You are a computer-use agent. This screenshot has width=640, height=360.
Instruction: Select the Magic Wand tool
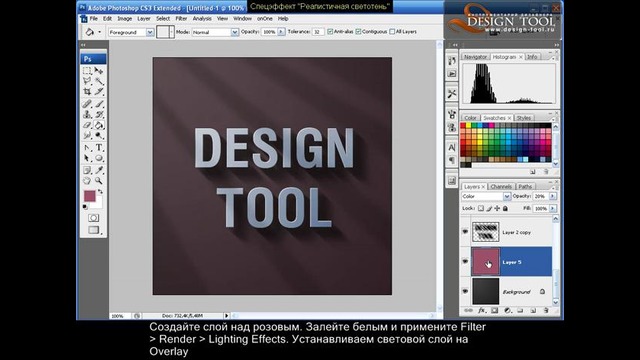click(x=99, y=81)
